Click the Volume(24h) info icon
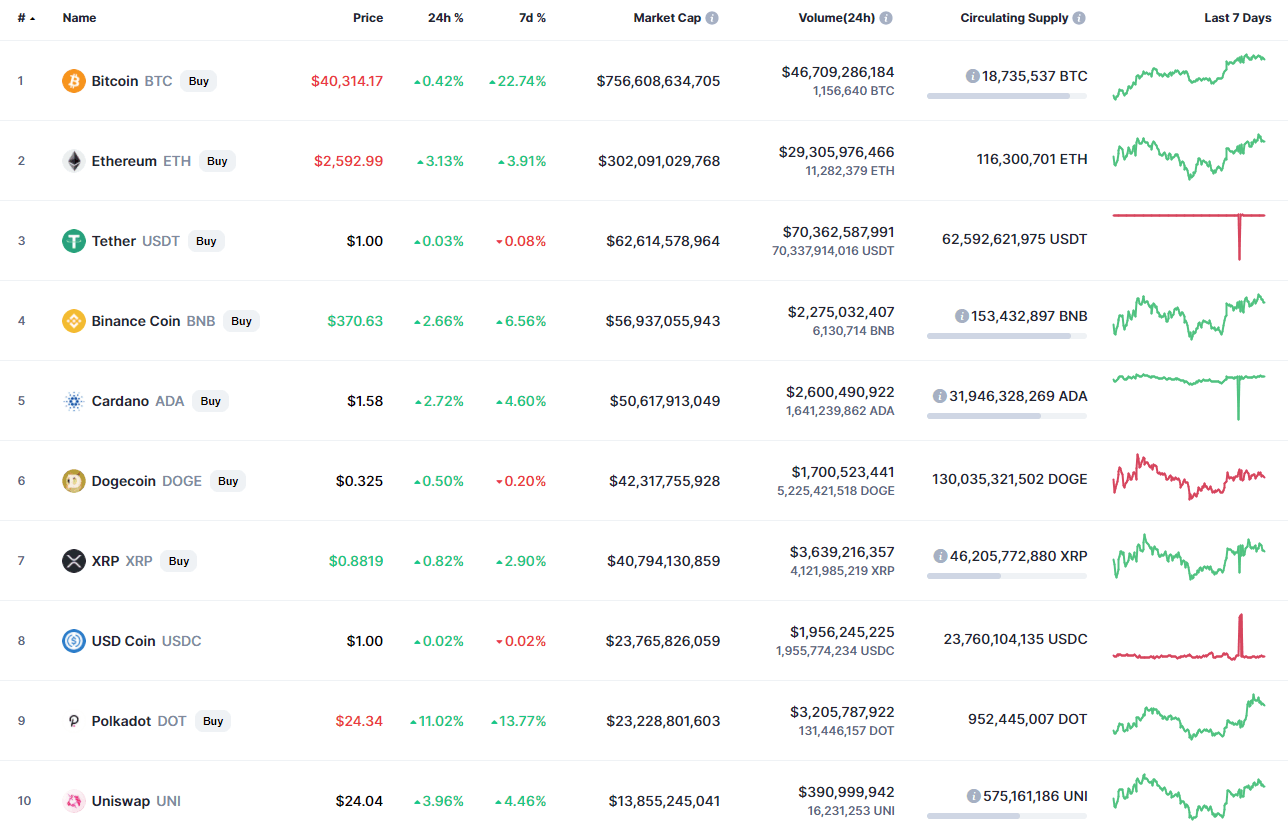This screenshot has width=1288, height=830. (x=886, y=18)
